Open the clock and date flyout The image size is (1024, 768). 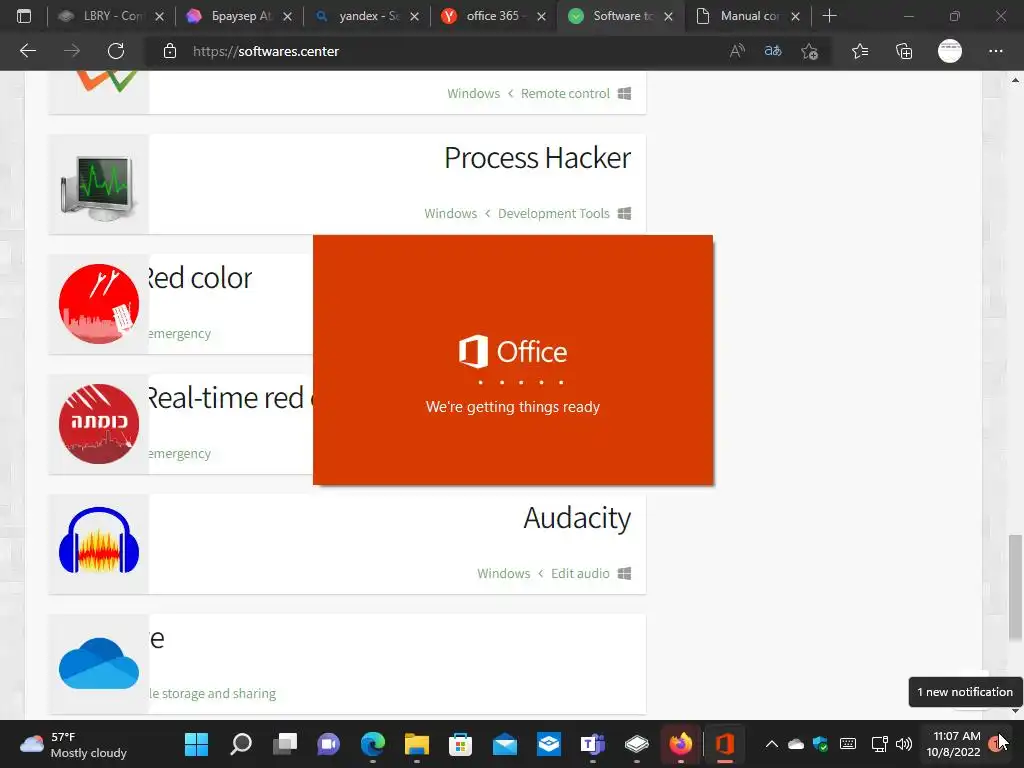954,744
